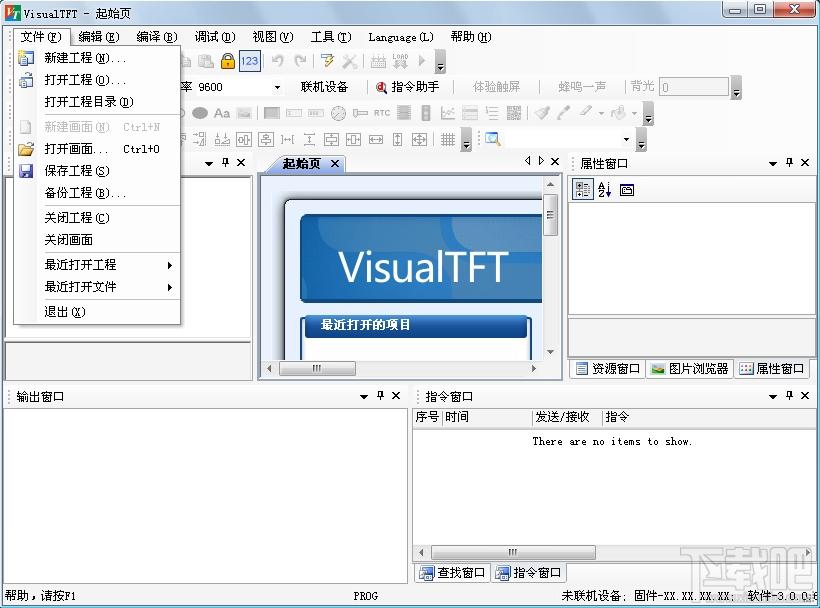Choose 新建工程 from the File menu
Screen dimensions: 820x608
[98, 58]
